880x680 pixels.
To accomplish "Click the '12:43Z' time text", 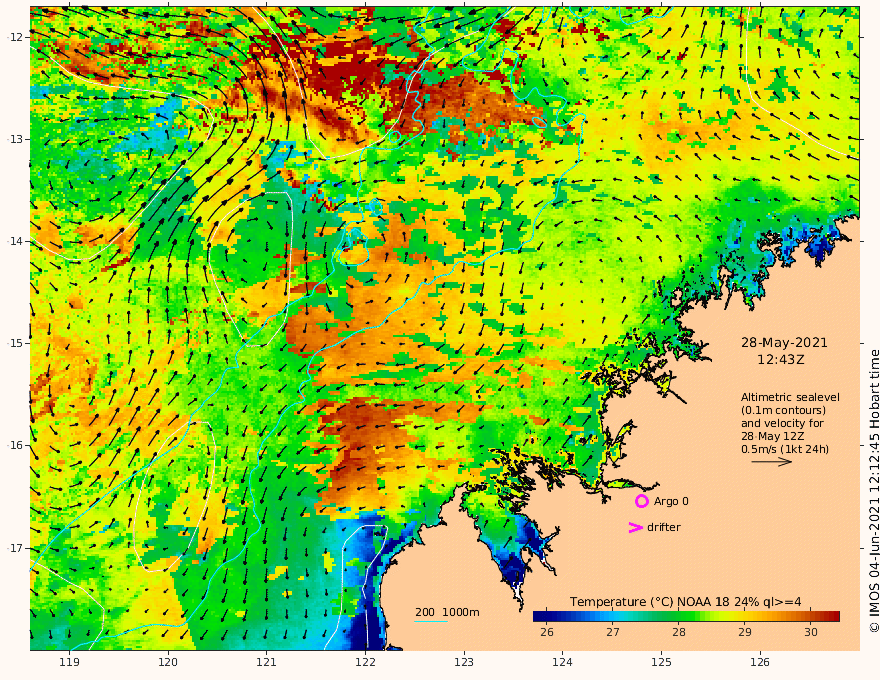I will [781, 360].
